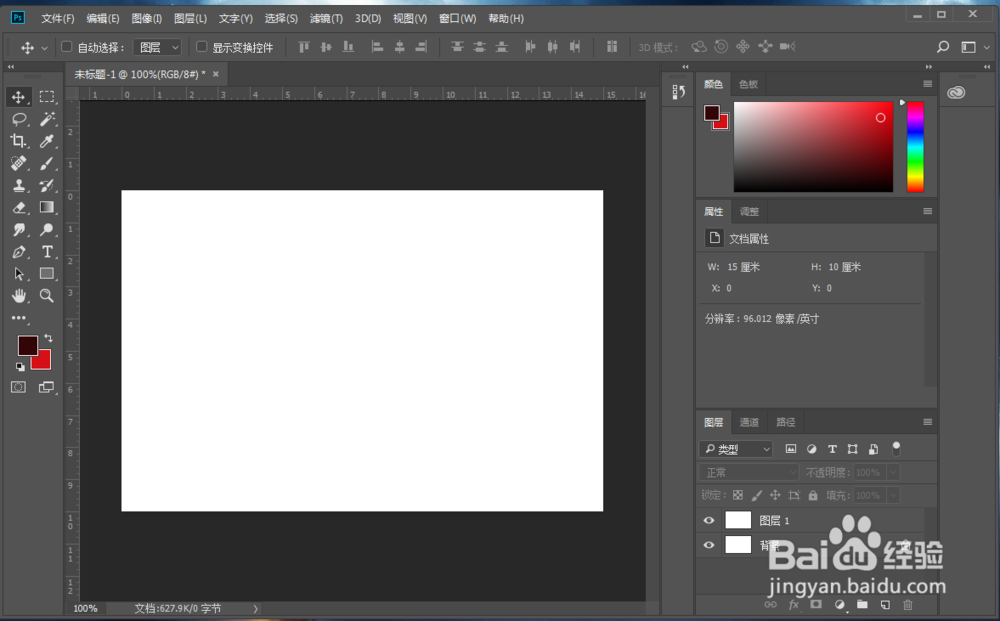Select the Eraser tool
The image size is (1000, 621).
(18, 207)
